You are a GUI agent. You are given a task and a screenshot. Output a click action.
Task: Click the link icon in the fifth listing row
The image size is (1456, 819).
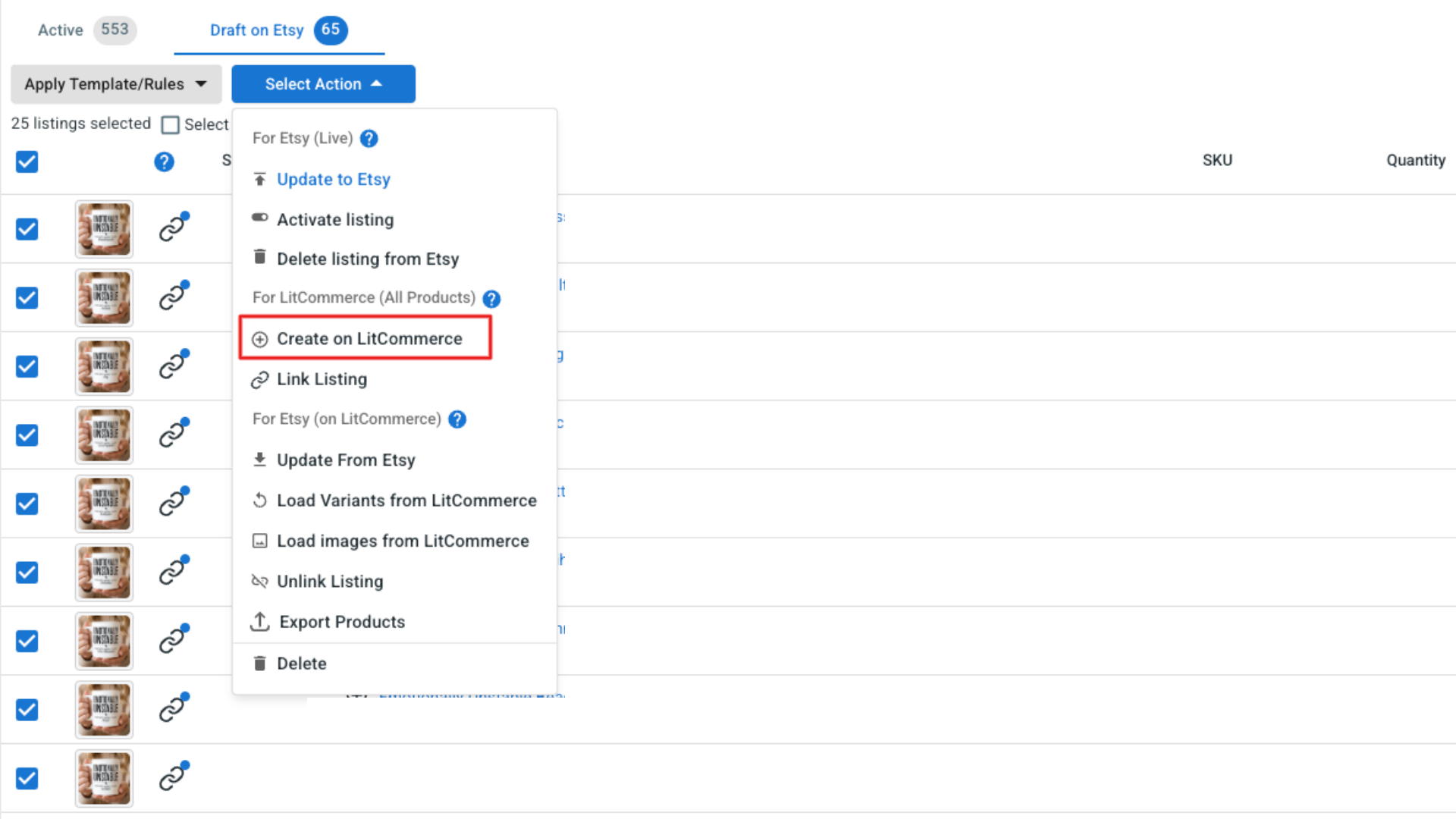point(174,501)
